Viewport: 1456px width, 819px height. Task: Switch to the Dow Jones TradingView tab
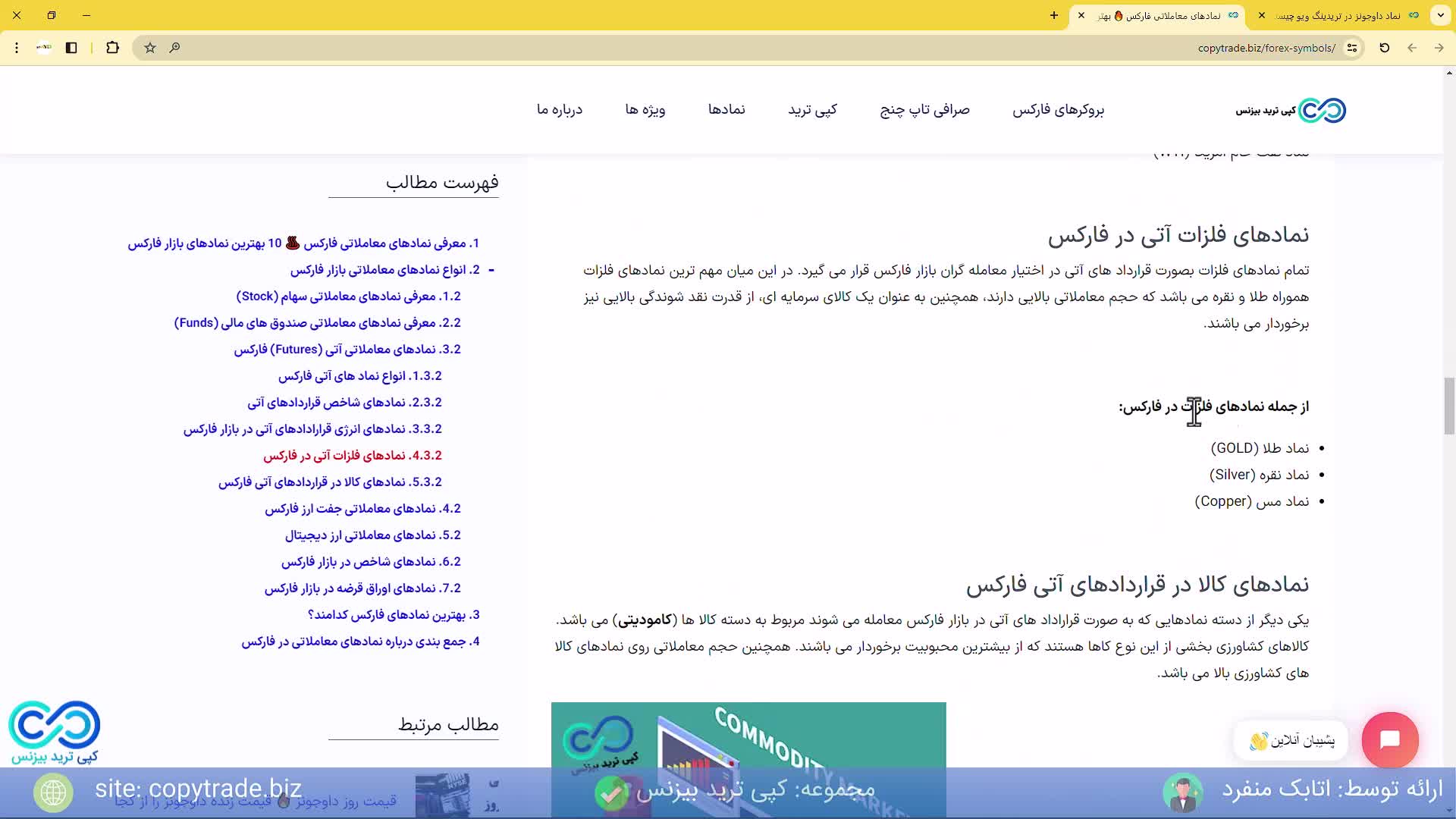click(1338, 15)
